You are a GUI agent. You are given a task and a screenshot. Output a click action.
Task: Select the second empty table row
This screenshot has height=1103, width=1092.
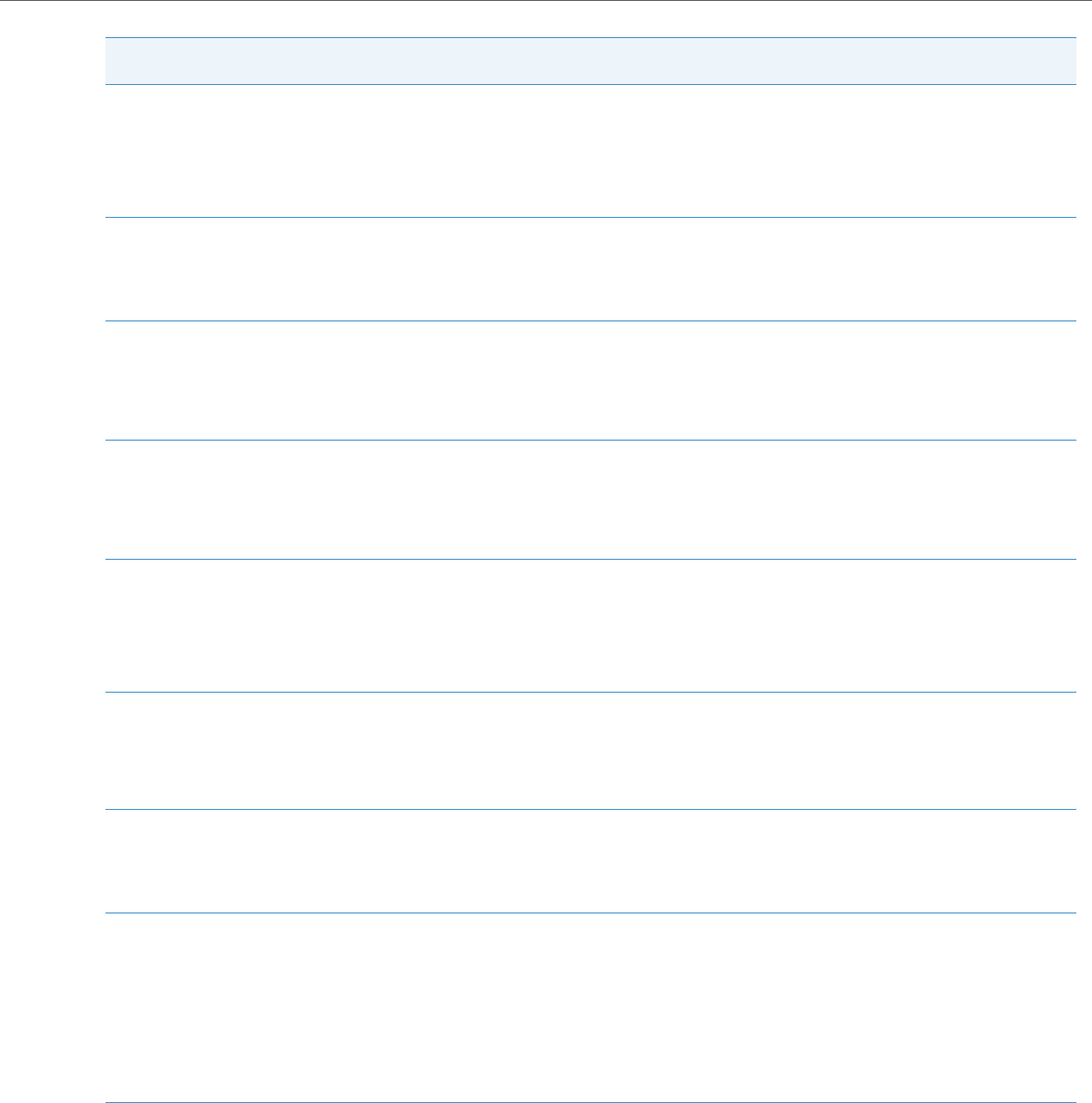tap(591, 270)
